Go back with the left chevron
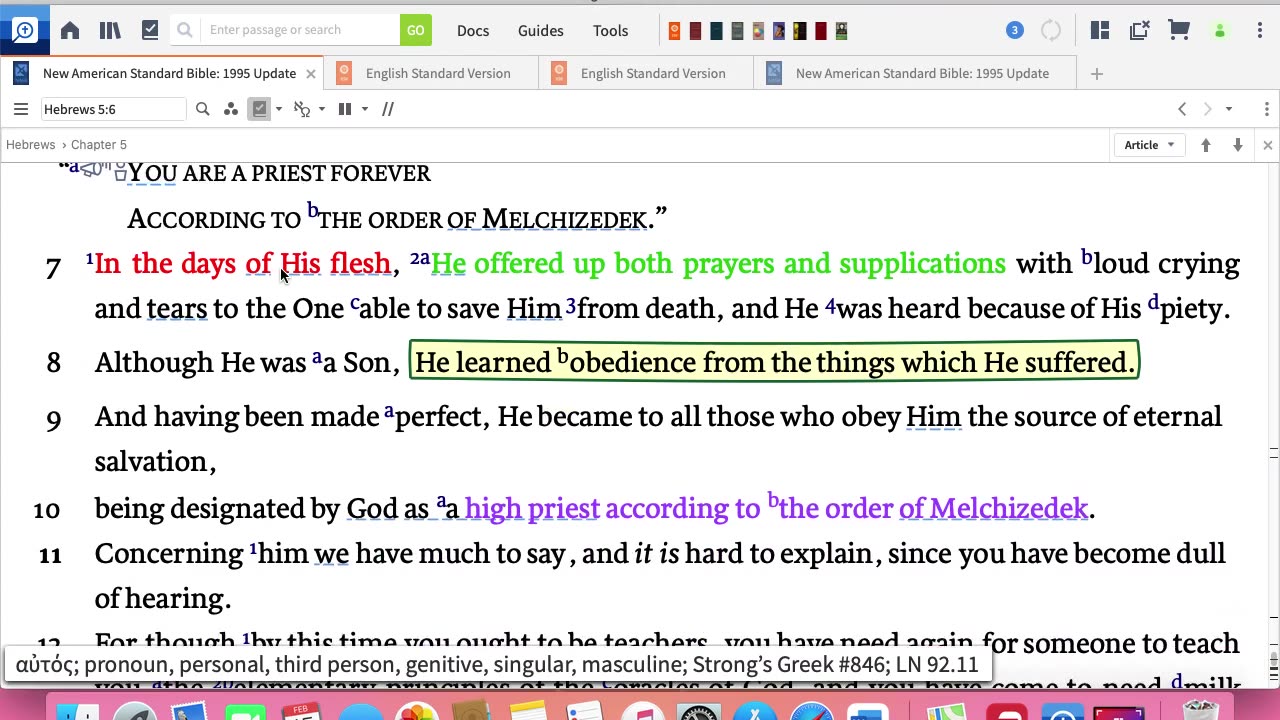 tap(1182, 109)
